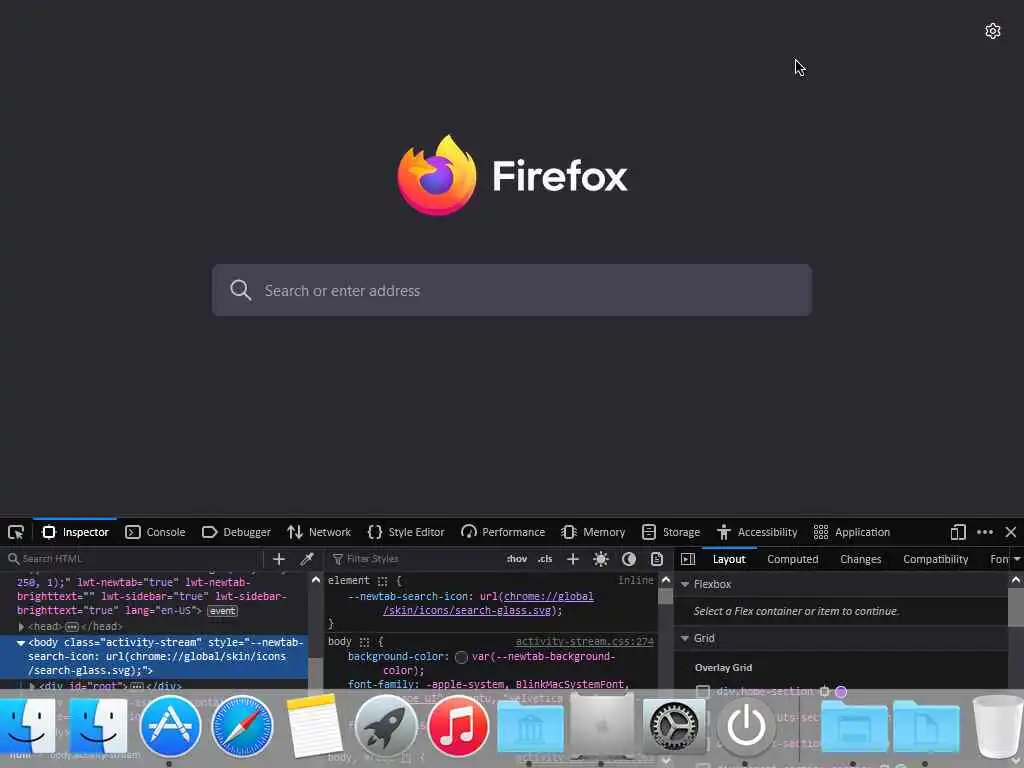Collapse the body element node
The height and width of the screenshot is (768, 1024).
pos(21,643)
